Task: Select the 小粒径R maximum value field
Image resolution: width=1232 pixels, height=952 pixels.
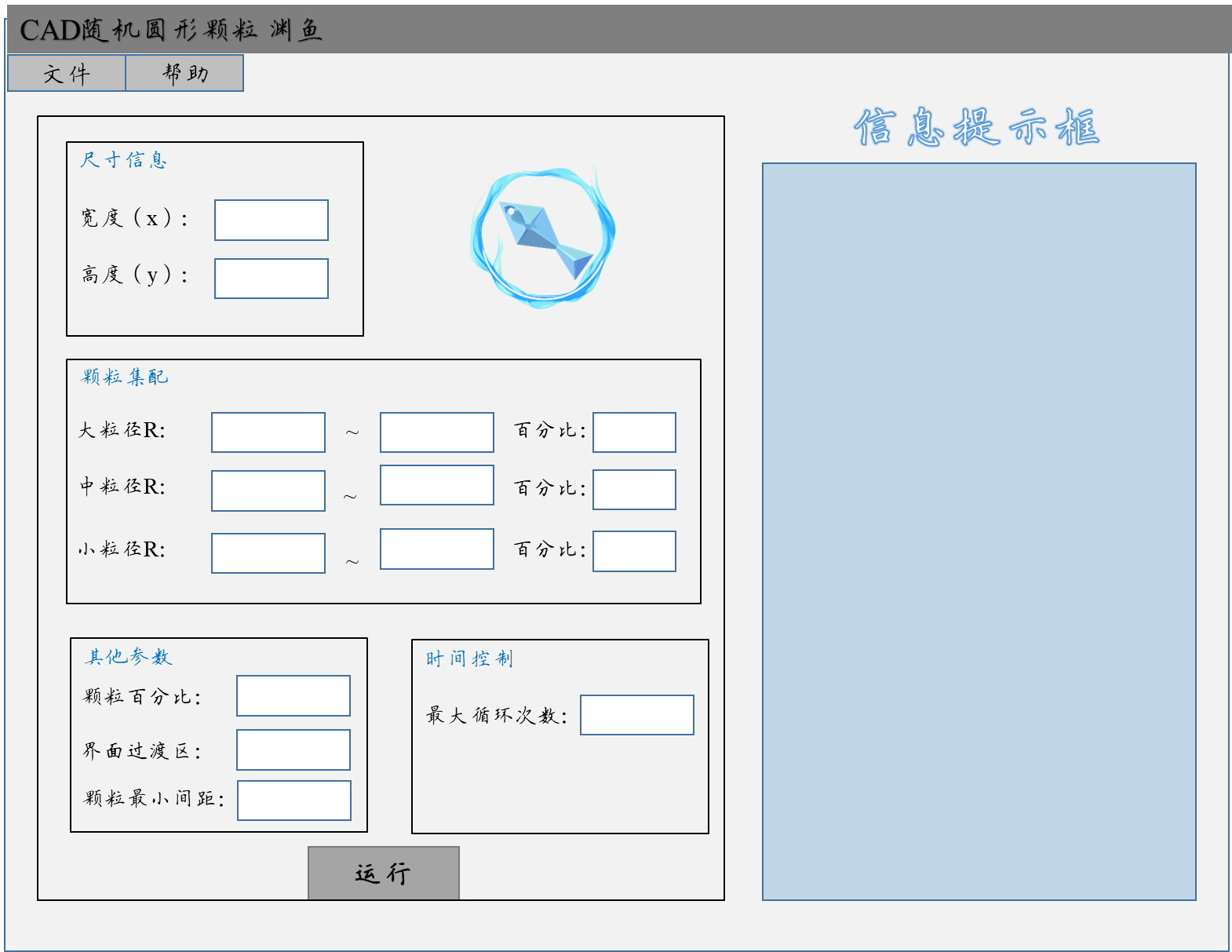Action: coord(437,549)
